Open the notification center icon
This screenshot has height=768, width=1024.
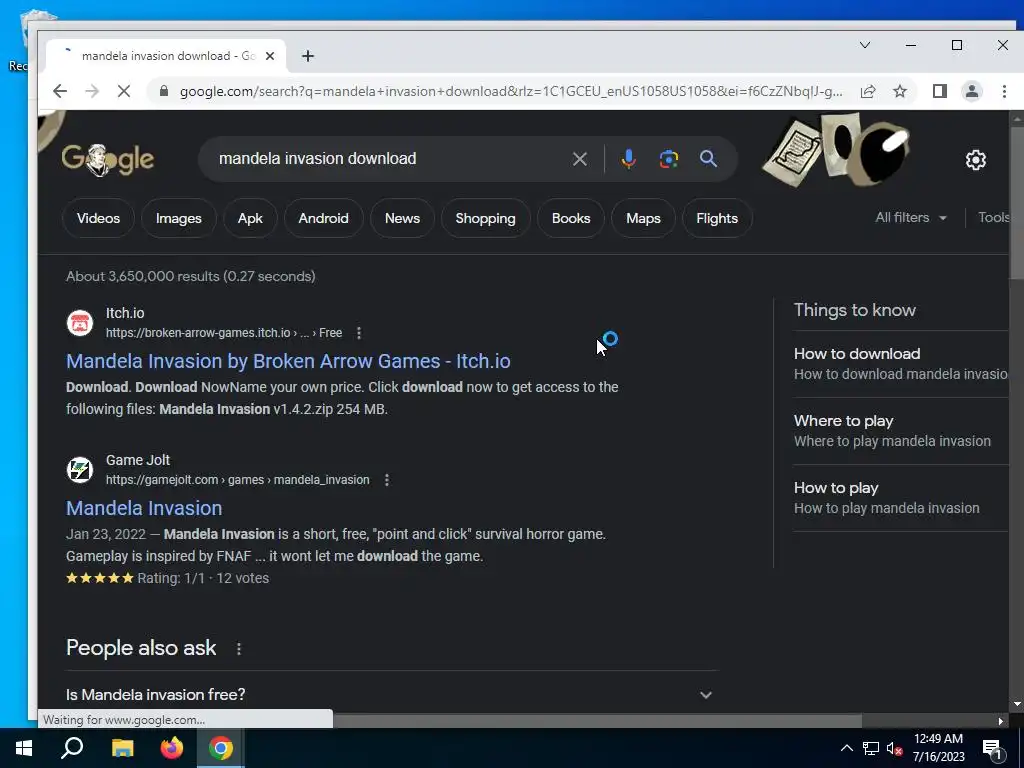992,750
